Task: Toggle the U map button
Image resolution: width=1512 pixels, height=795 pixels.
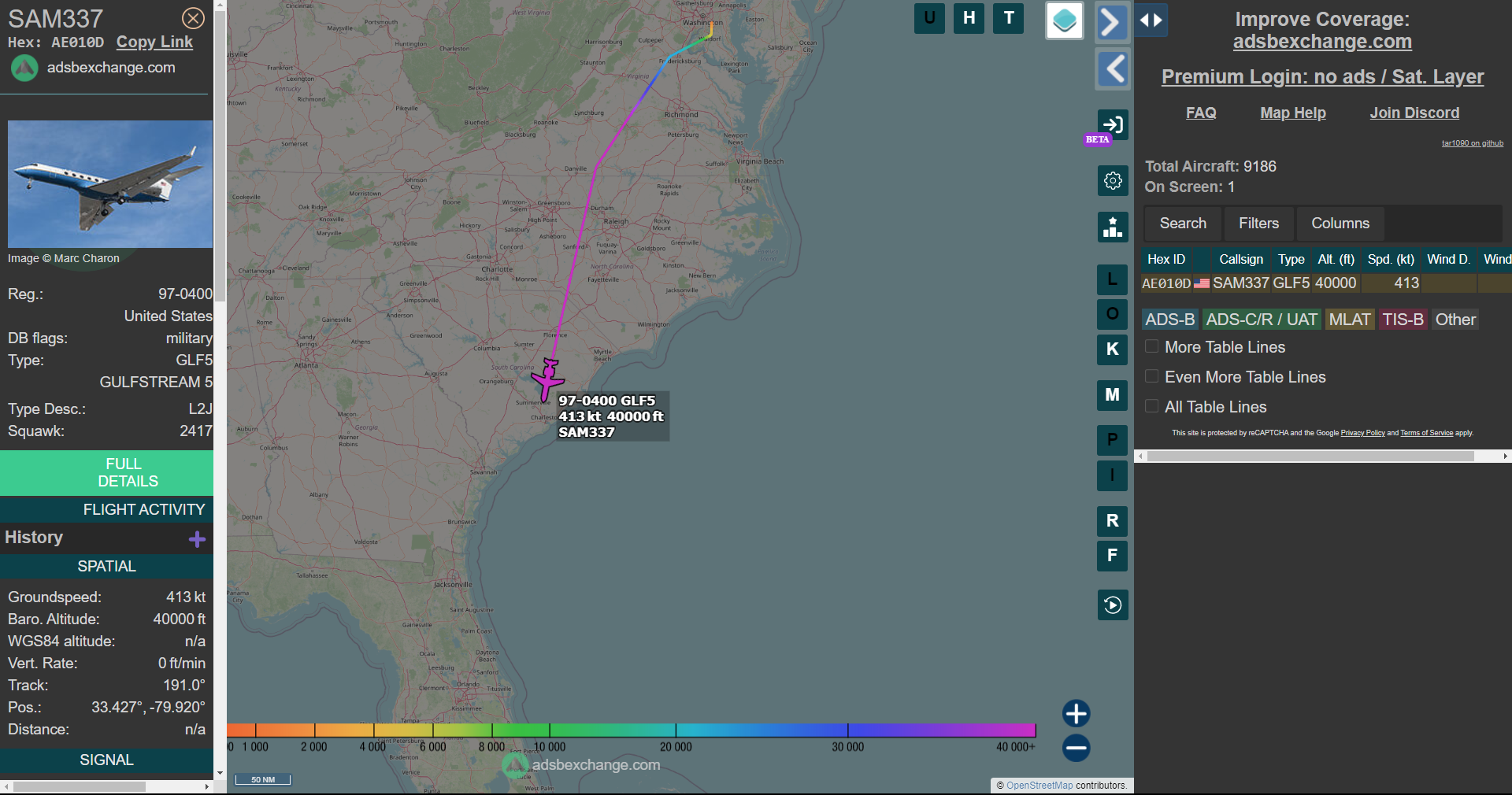Action: 929,18
